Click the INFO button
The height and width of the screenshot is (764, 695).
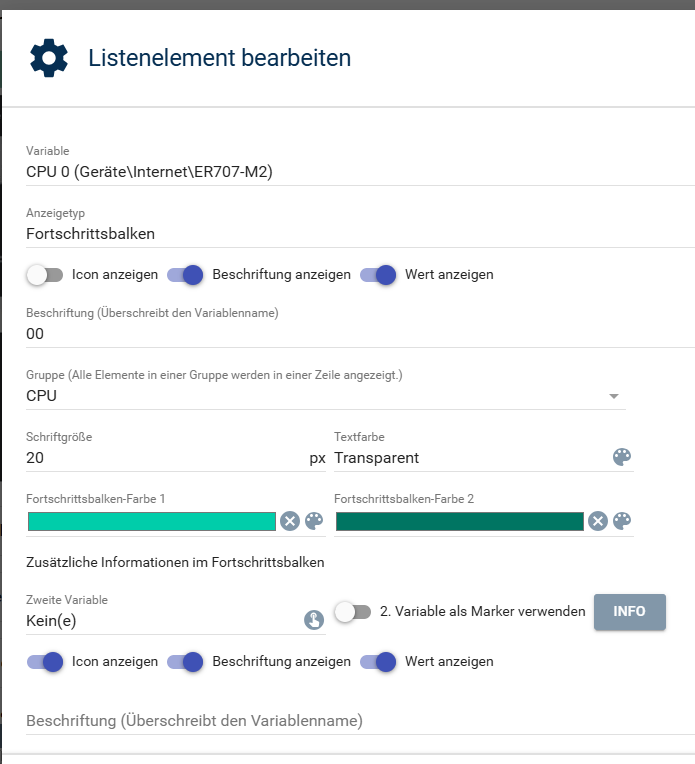pos(630,612)
